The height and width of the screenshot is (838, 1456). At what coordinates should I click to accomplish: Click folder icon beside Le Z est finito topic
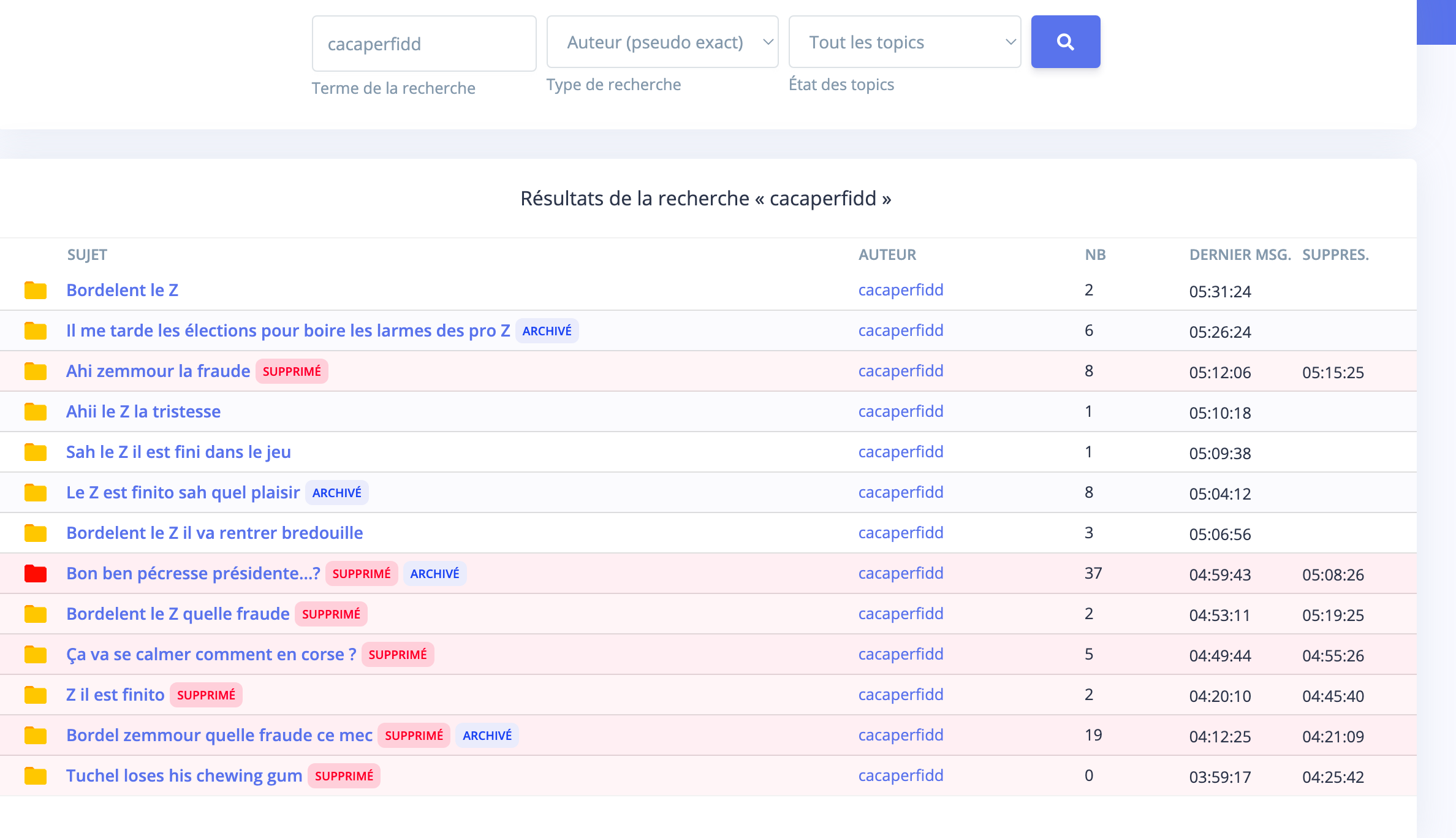(x=36, y=493)
